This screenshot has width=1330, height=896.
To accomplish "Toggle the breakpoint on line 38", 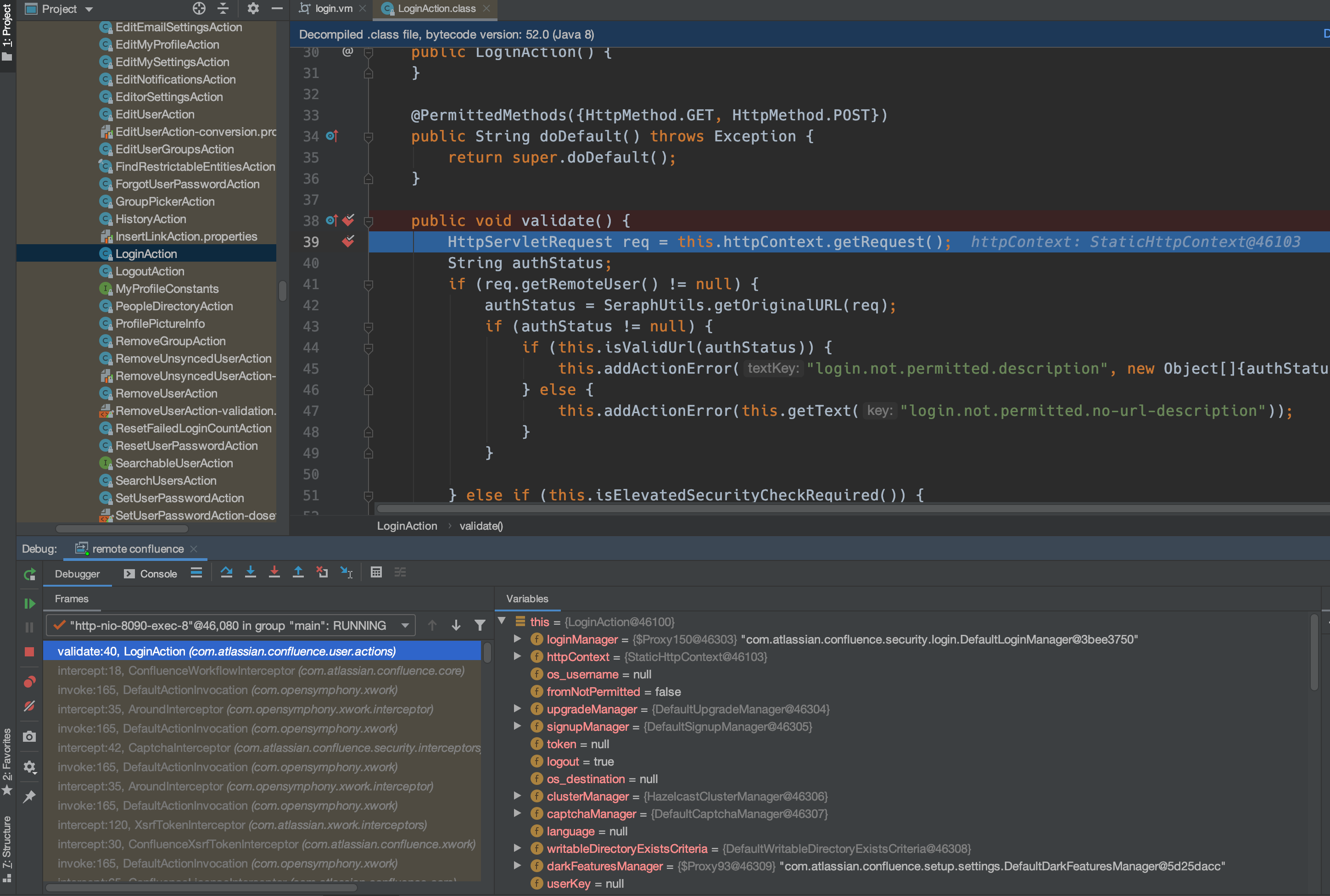I will pyautogui.click(x=348, y=221).
